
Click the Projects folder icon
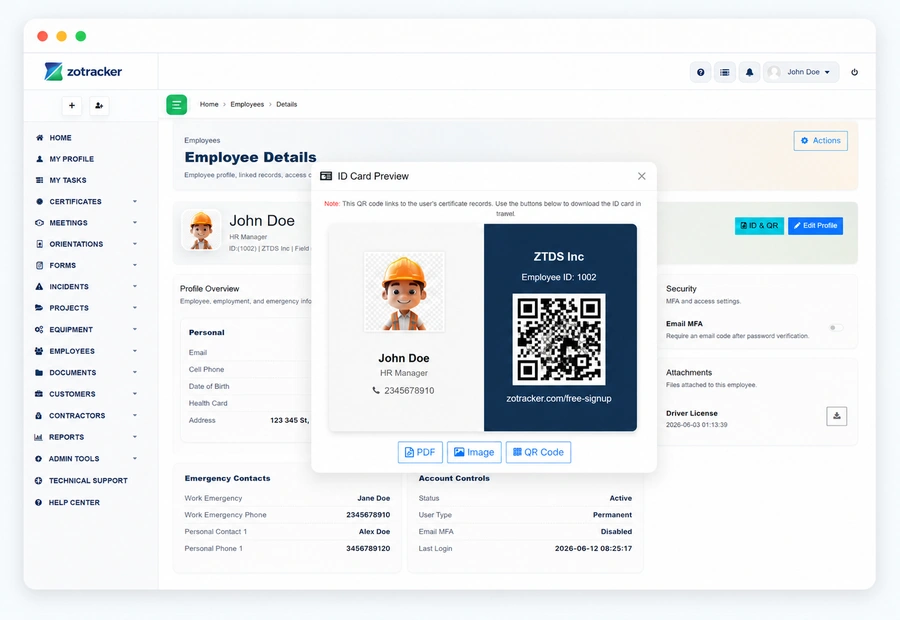(39, 308)
